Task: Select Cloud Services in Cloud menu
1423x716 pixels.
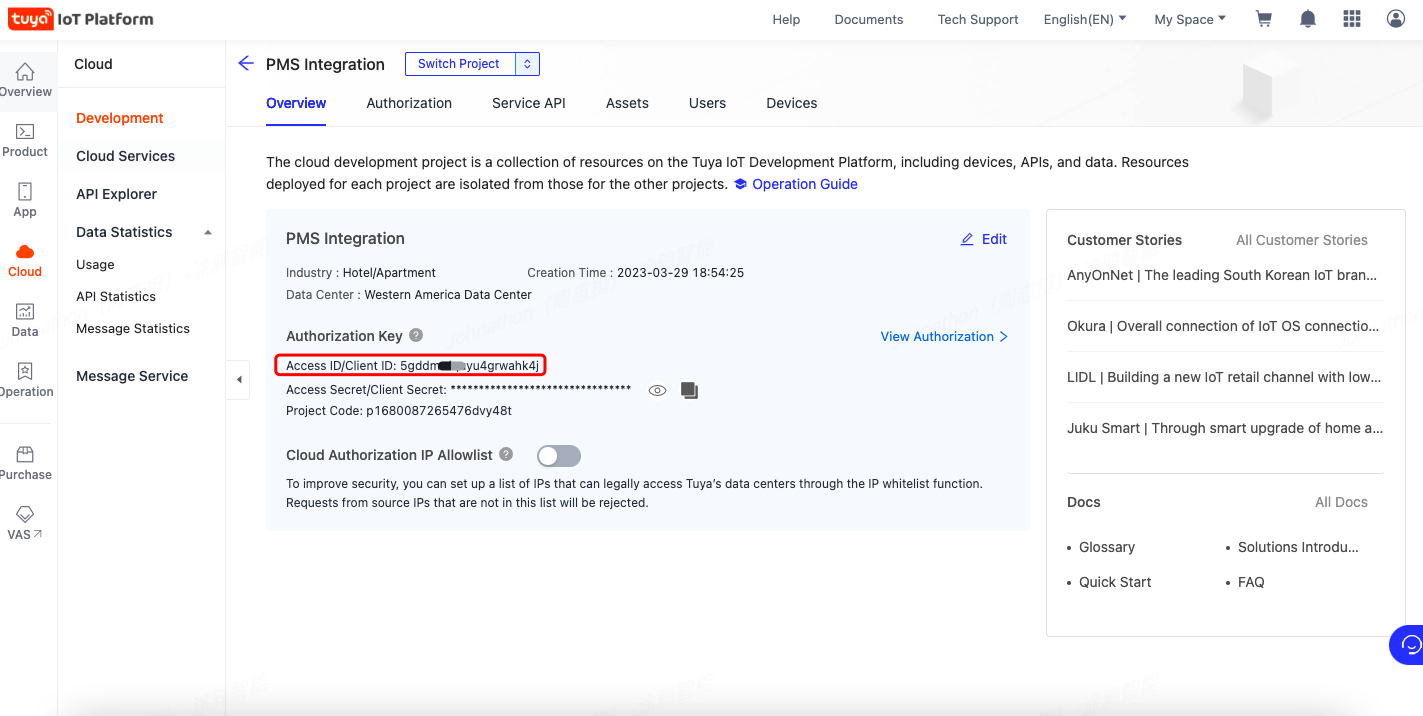Action: click(x=126, y=156)
